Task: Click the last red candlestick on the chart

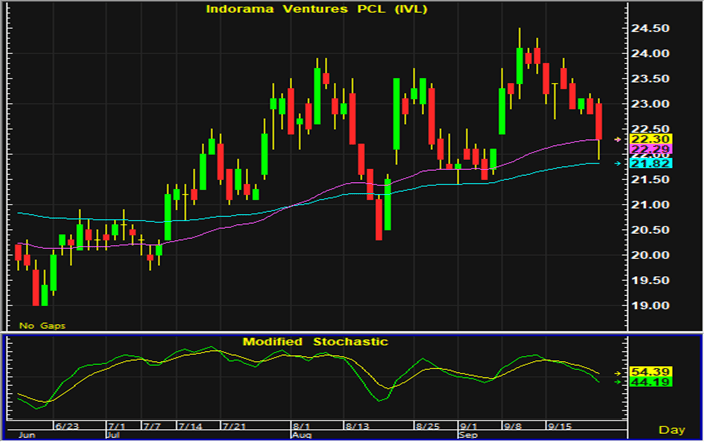Action: (x=599, y=121)
